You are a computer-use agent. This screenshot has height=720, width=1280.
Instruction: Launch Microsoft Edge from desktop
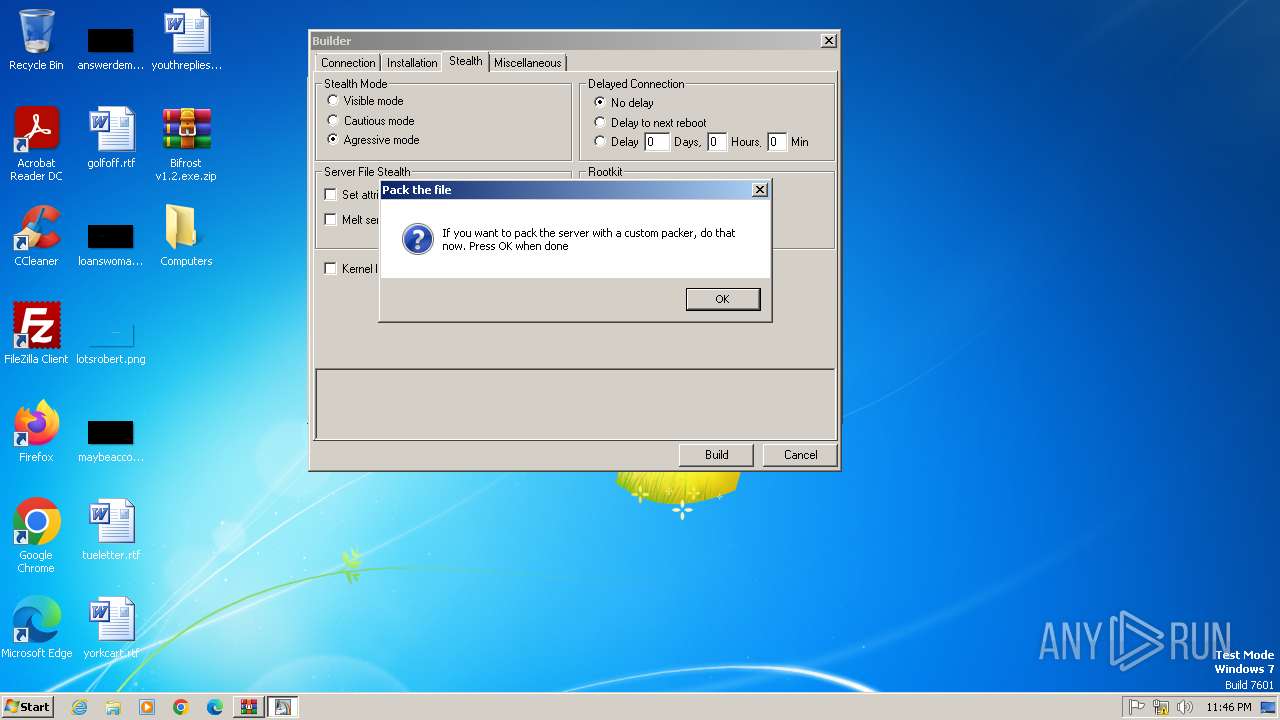click(x=36, y=628)
